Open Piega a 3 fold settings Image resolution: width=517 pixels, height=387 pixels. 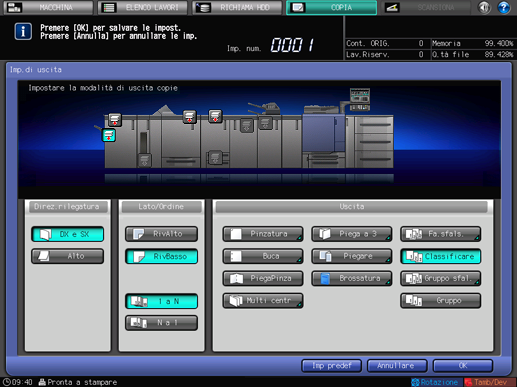point(352,234)
